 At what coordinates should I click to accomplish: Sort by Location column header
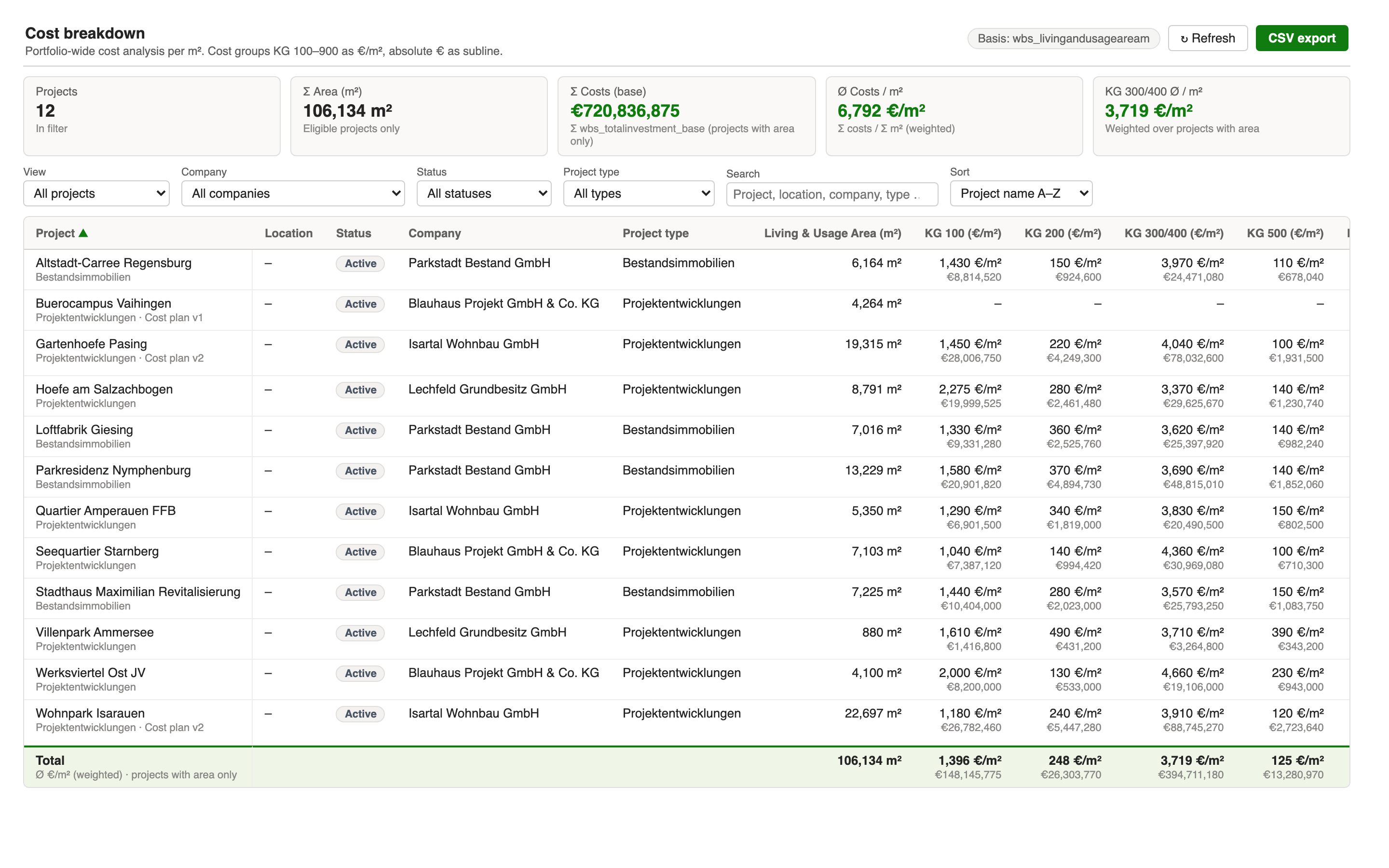289,233
